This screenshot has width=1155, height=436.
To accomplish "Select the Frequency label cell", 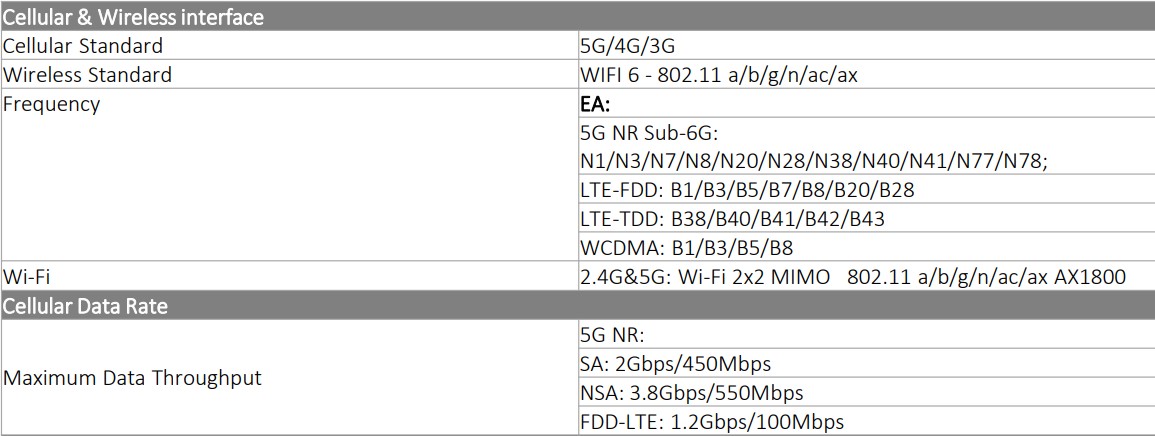I will click(x=52, y=104).
